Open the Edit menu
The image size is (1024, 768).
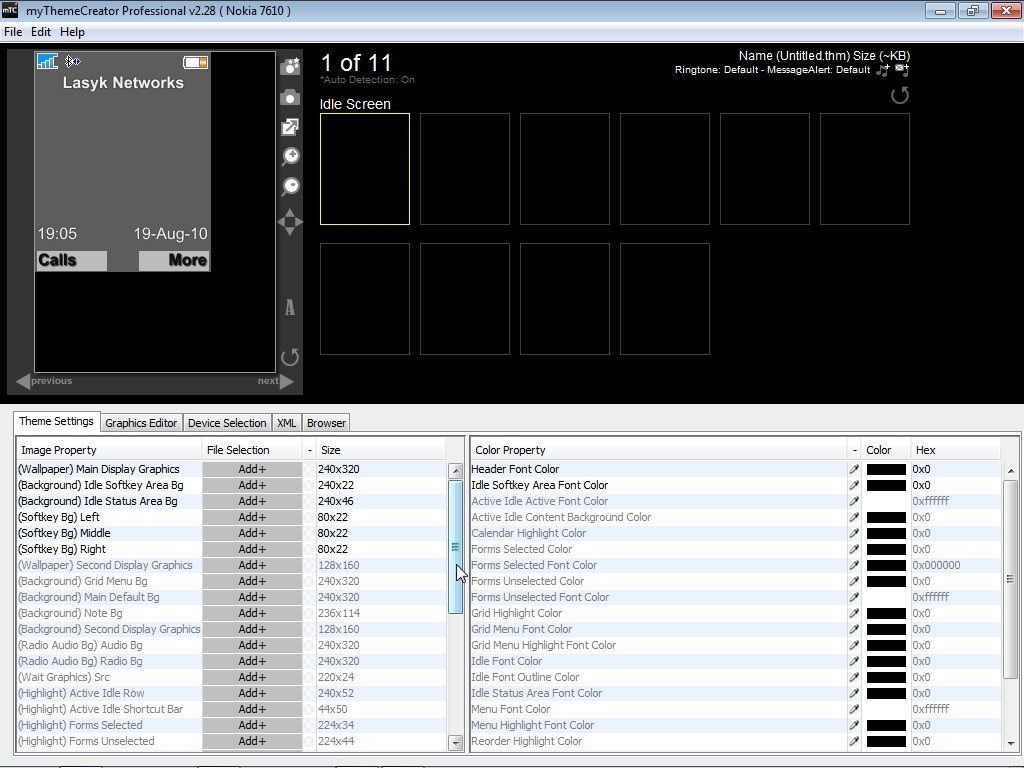[x=40, y=31]
